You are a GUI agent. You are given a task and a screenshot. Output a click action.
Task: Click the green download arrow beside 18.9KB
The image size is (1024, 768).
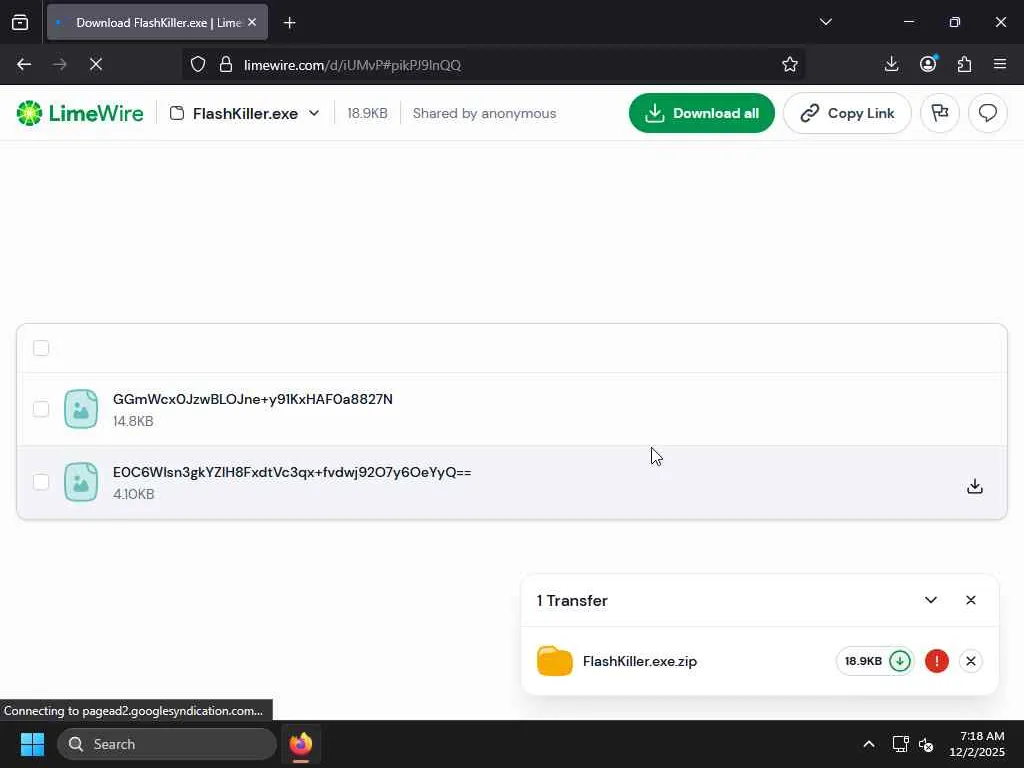coord(900,661)
